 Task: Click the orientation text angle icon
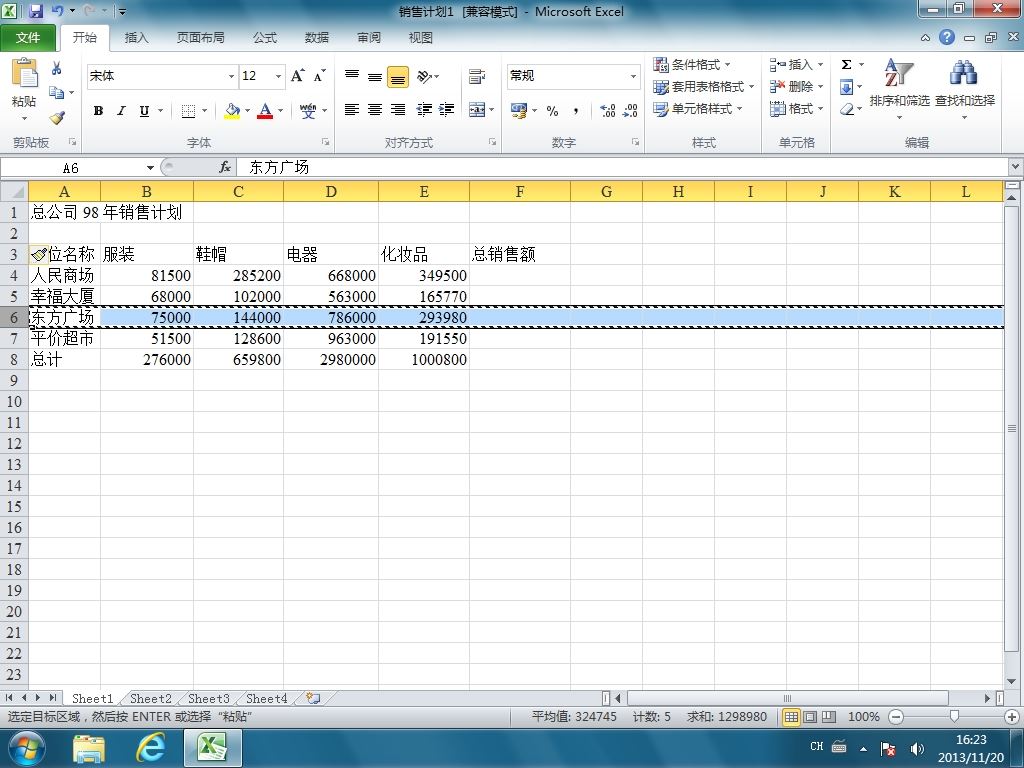point(424,76)
